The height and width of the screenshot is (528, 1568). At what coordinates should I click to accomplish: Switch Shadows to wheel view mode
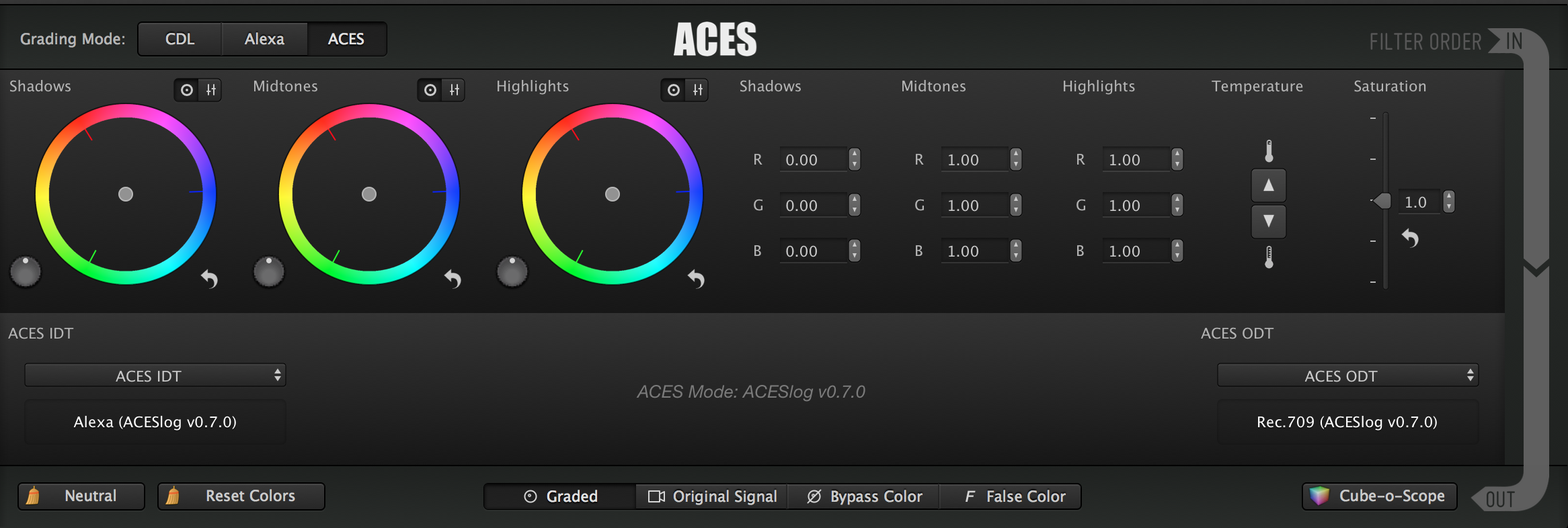pyautogui.click(x=187, y=90)
